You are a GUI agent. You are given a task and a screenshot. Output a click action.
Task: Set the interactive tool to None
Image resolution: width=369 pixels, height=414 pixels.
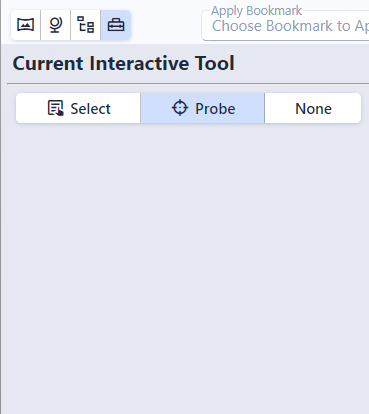pos(313,108)
